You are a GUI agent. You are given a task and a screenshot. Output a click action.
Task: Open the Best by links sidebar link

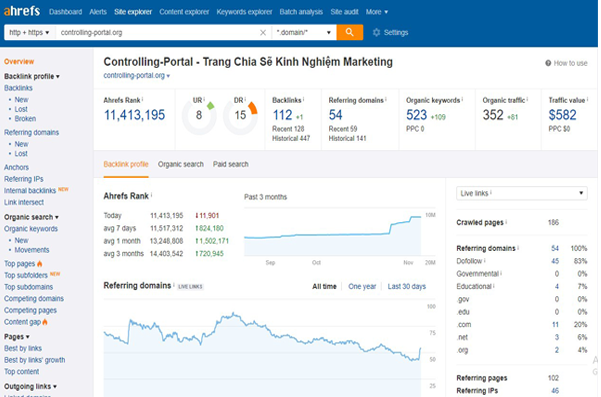[23, 348]
